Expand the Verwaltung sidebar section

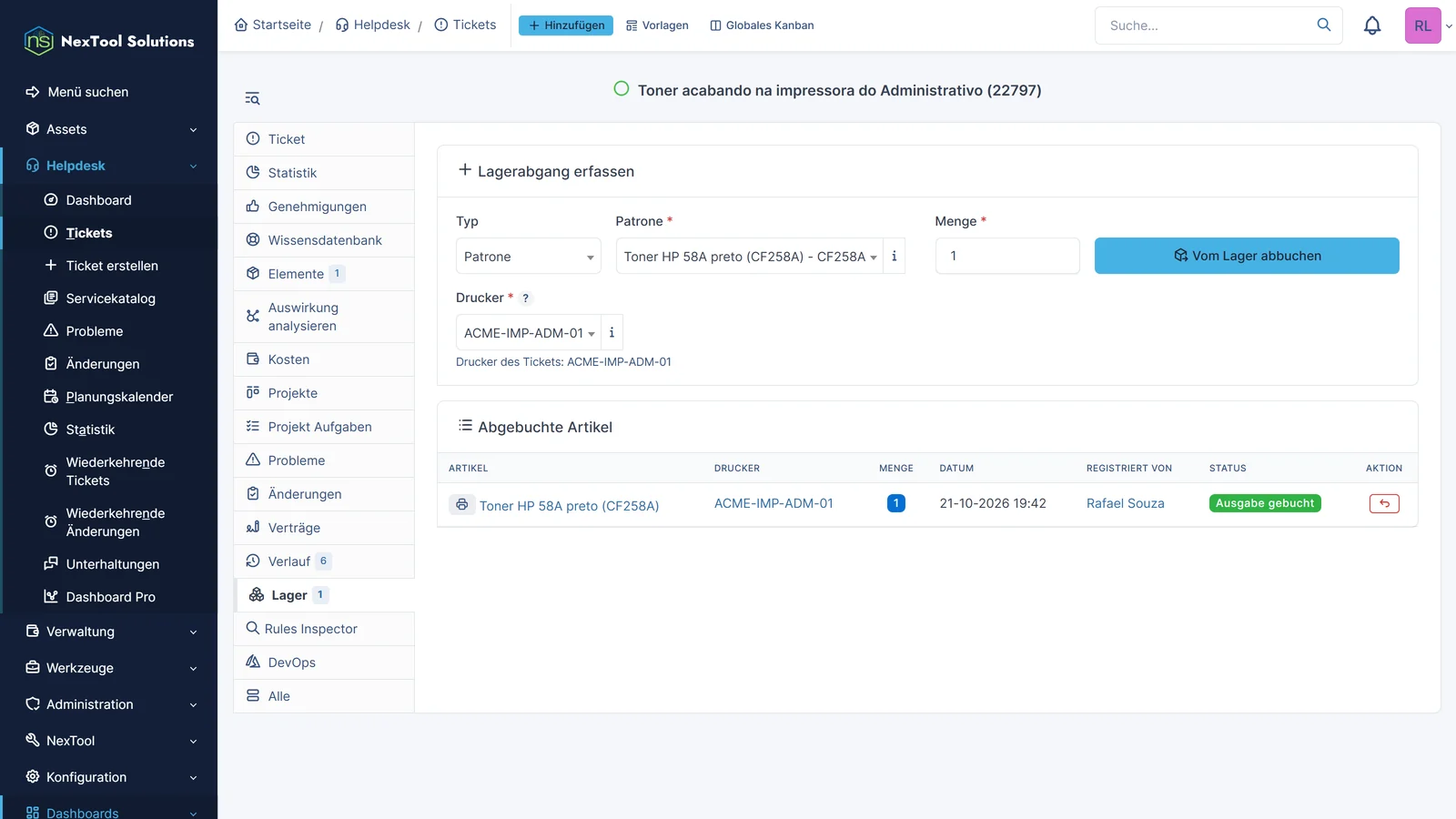tap(109, 632)
